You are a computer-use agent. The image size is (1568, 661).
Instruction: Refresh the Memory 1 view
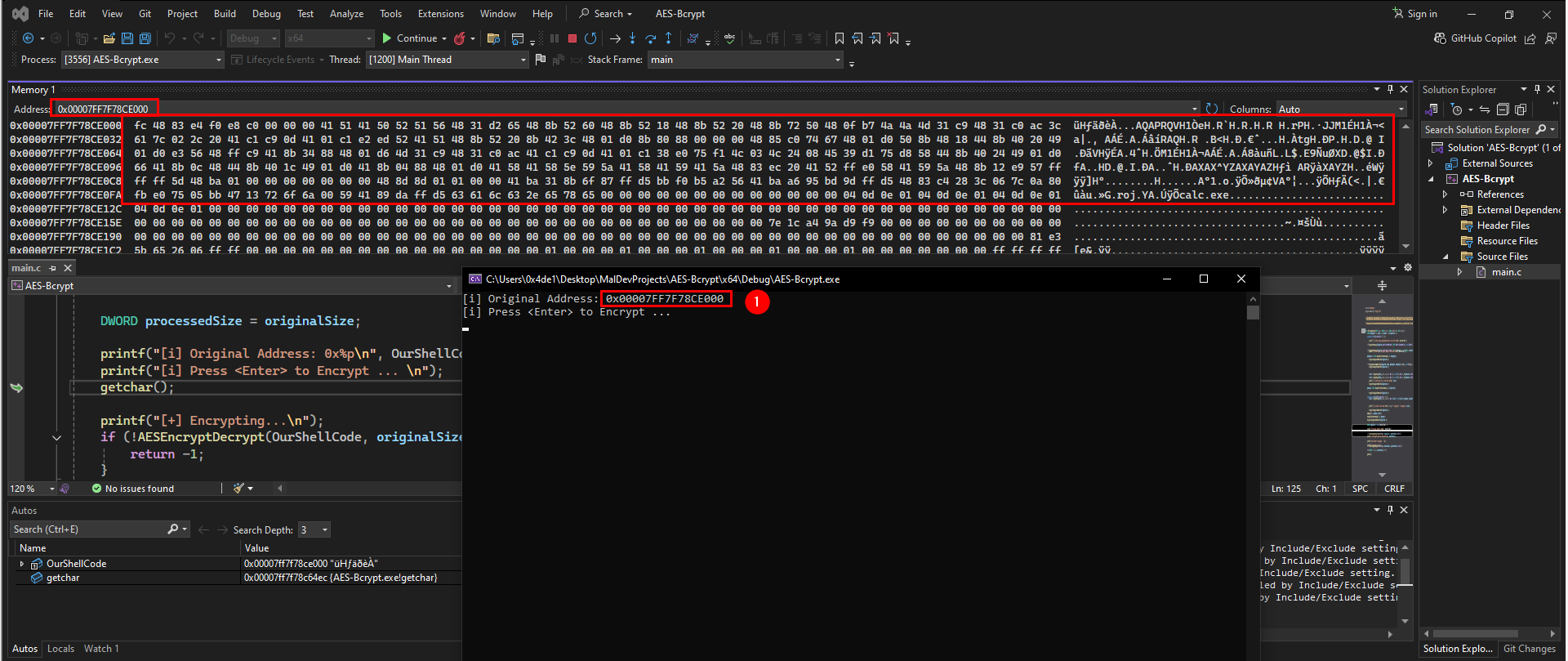(1212, 109)
